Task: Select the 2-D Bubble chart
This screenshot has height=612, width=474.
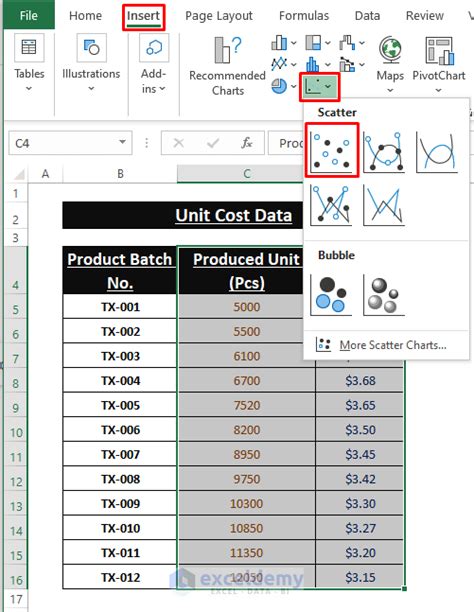Action: click(x=331, y=295)
